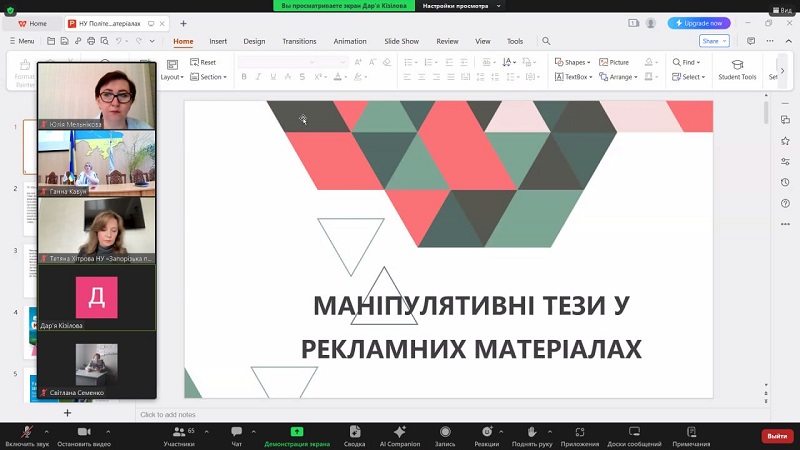Leave the meeting via Выйти button
The height and width of the screenshot is (450, 800).
(776, 436)
